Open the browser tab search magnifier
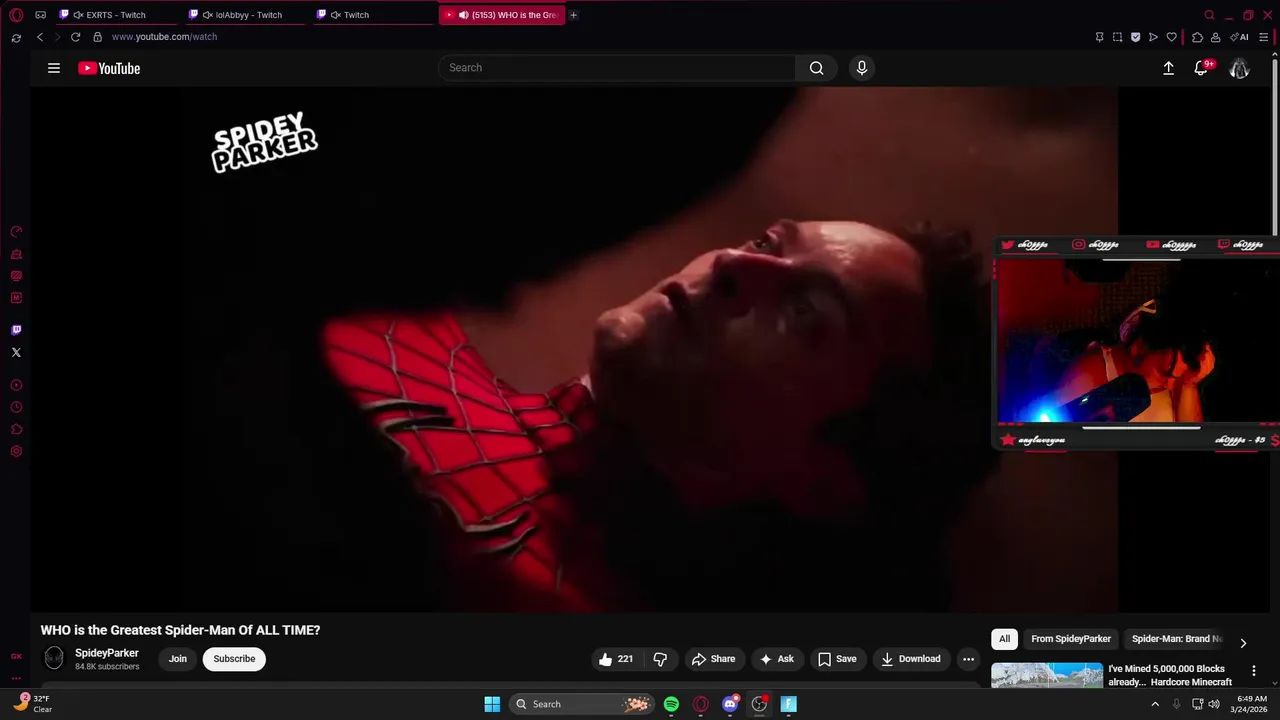Screen dimensions: 1280x720 tap(1209, 15)
